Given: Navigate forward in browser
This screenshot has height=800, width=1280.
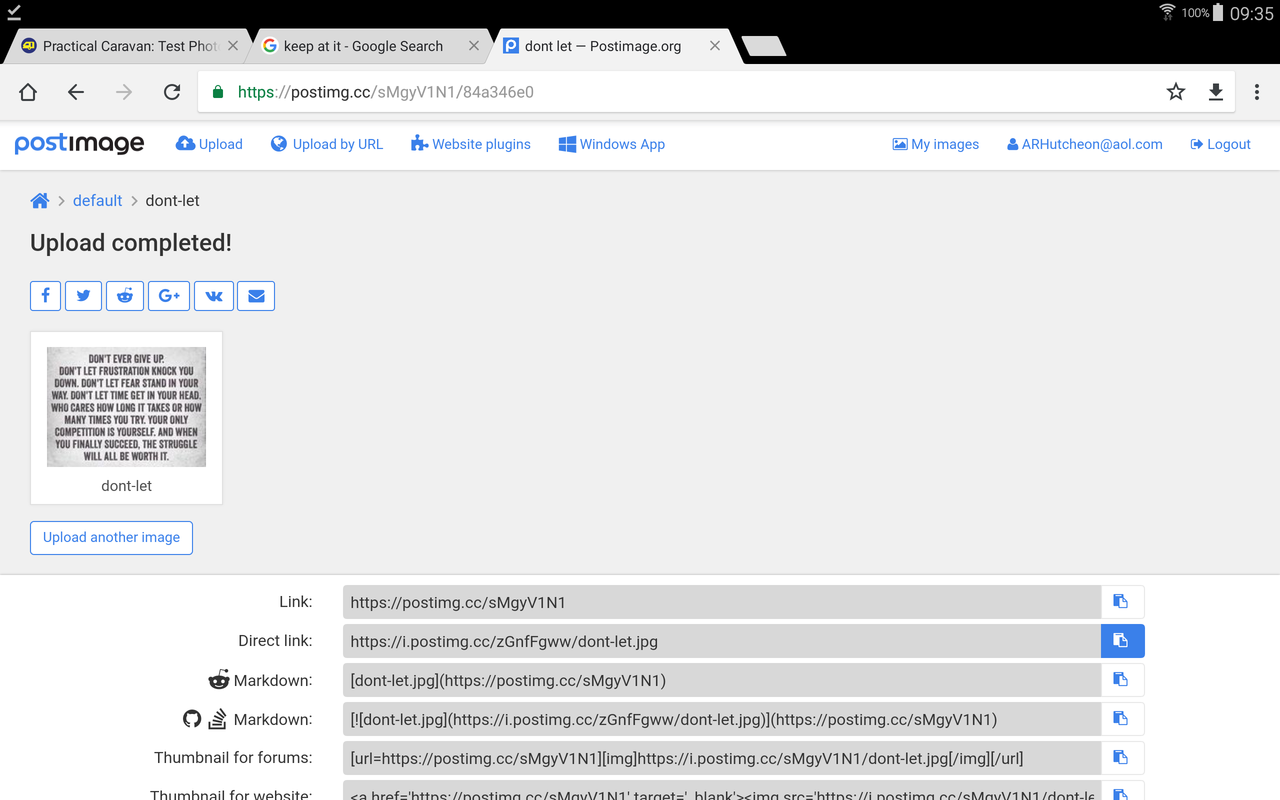Looking at the screenshot, I should pos(124,92).
